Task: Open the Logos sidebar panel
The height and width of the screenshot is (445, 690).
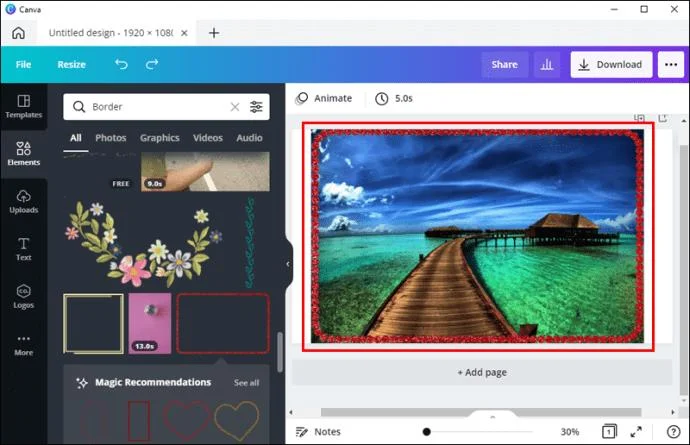Action: point(23,295)
